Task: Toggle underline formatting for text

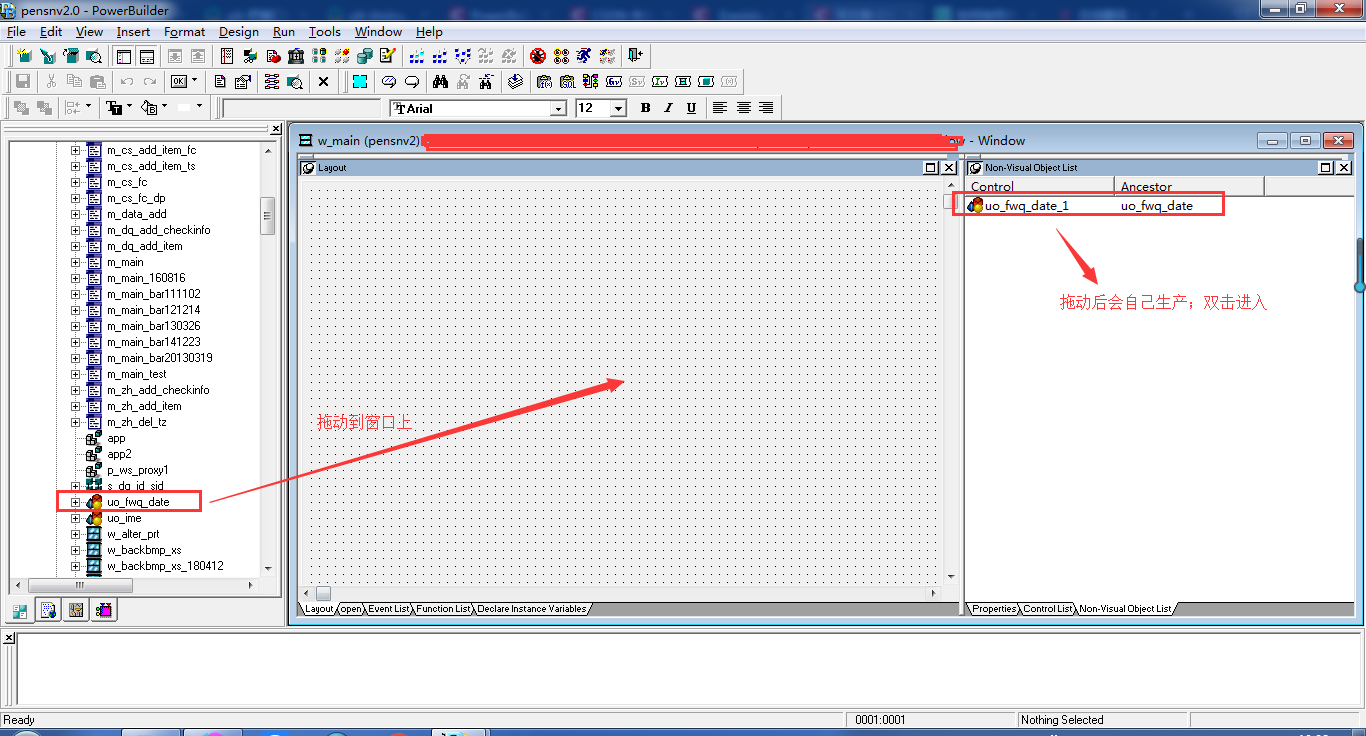Action: [x=691, y=107]
